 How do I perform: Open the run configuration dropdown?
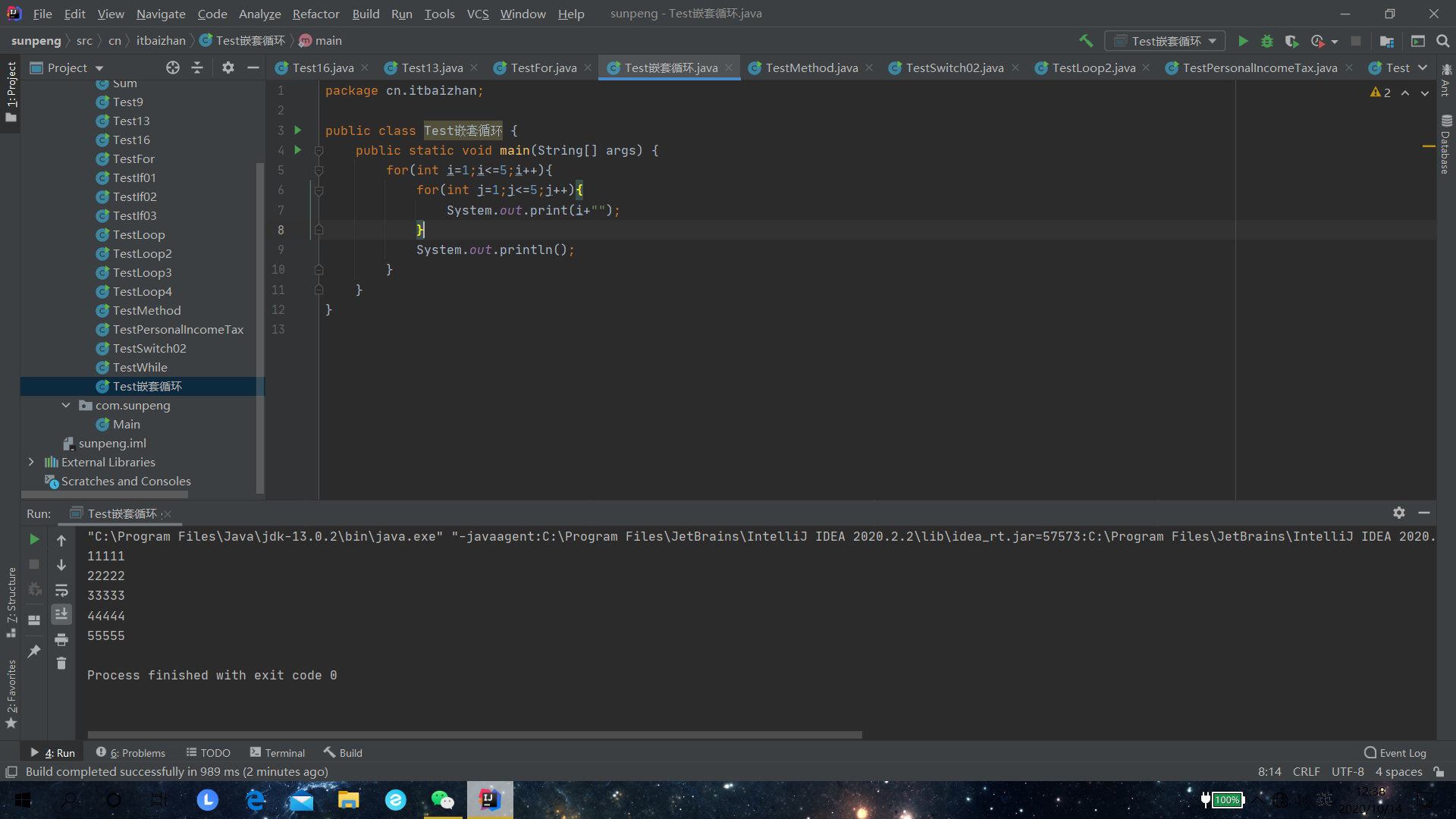(1165, 41)
